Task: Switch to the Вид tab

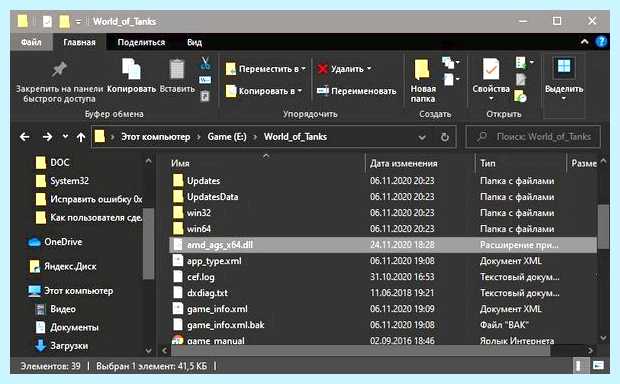Action: tap(195, 42)
